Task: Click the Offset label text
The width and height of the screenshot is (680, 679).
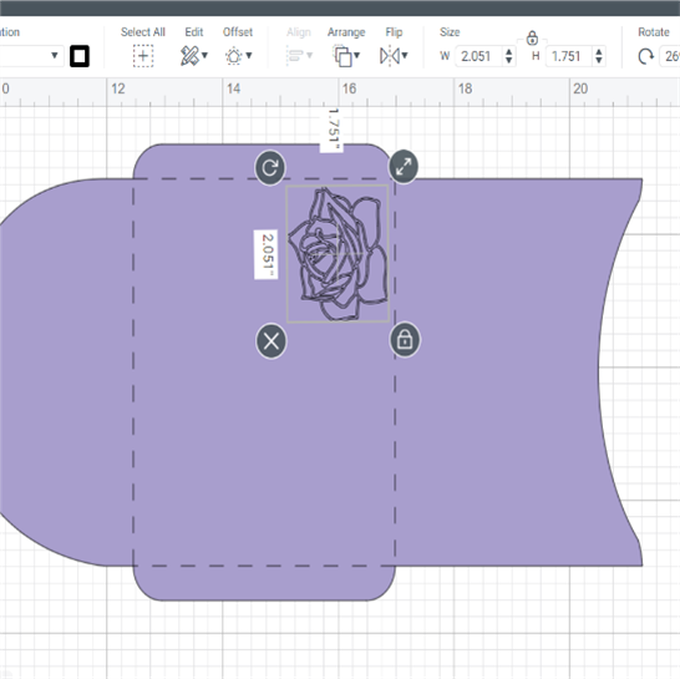Action: click(x=238, y=32)
